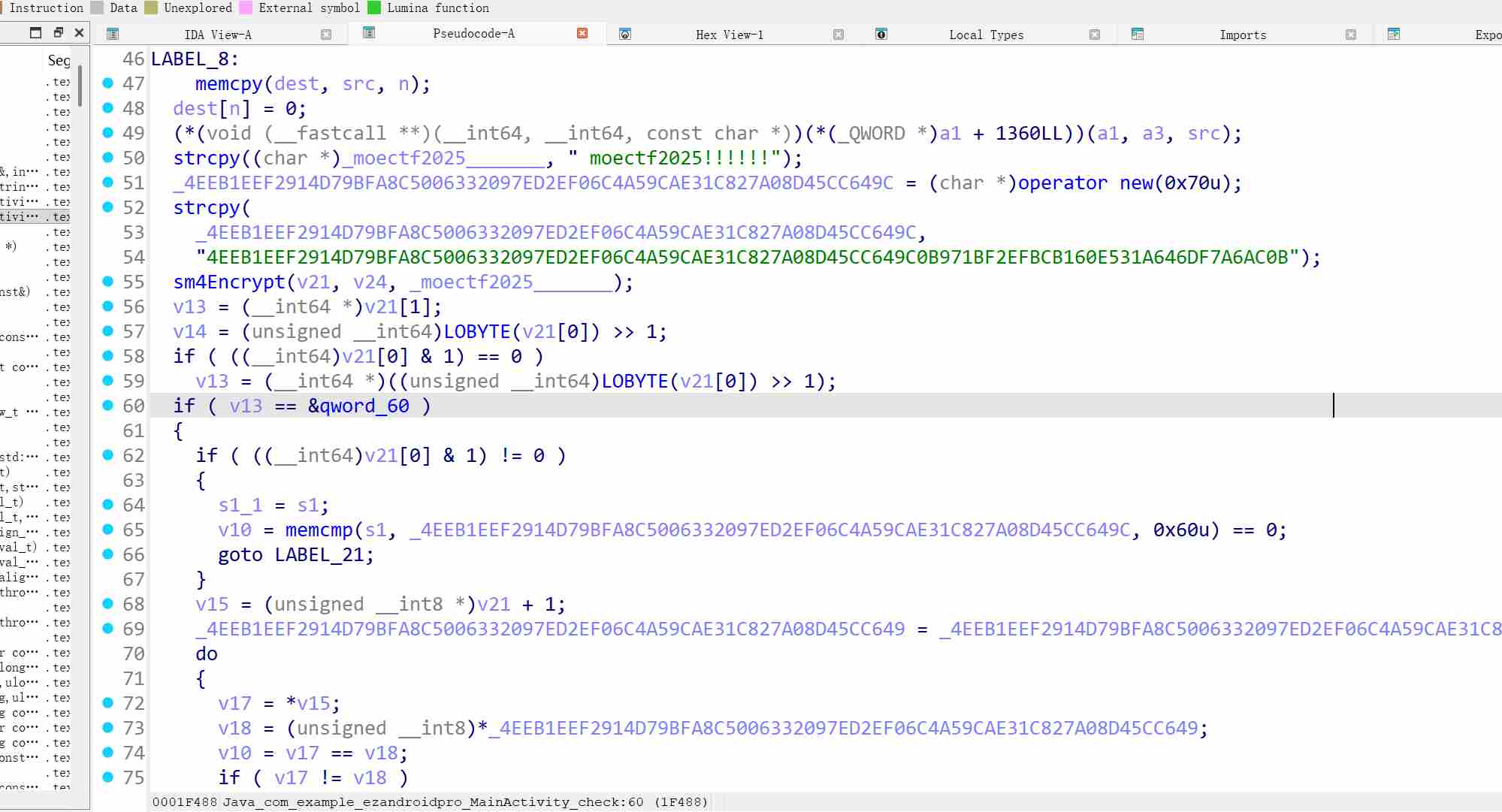
Task: Switch to the Local Types tab
Action: (x=986, y=35)
